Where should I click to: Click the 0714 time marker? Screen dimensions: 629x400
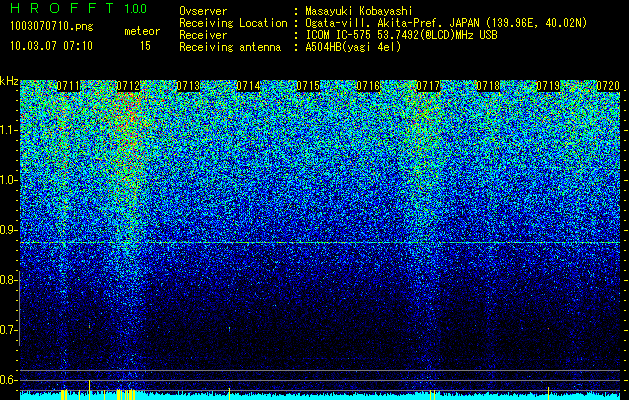pos(248,86)
